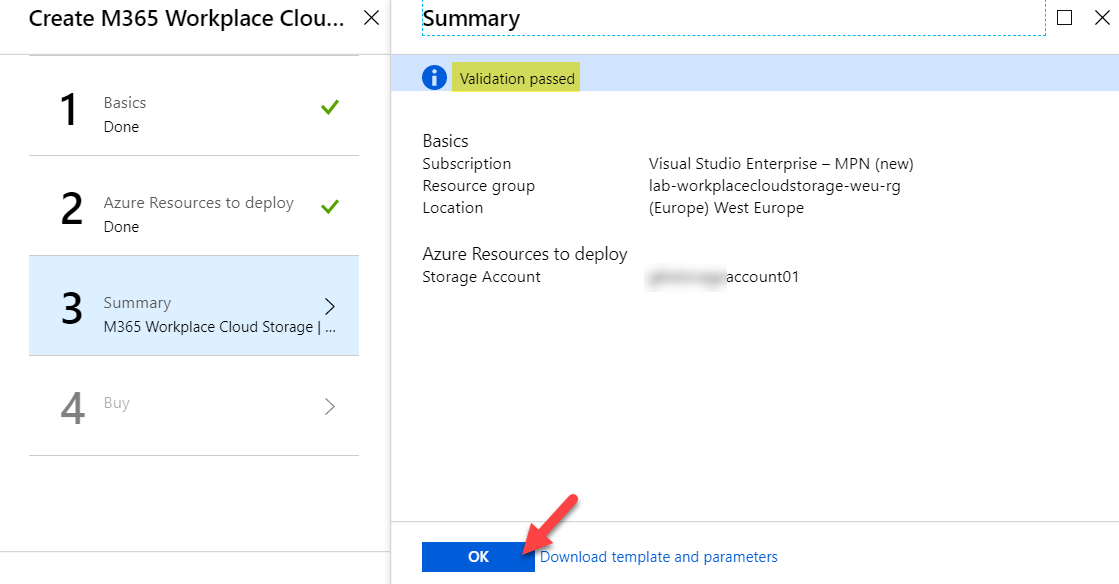This screenshot has width=1119, height=584.
Task: Expand the Buy step chevron
Action: point(330,407)
